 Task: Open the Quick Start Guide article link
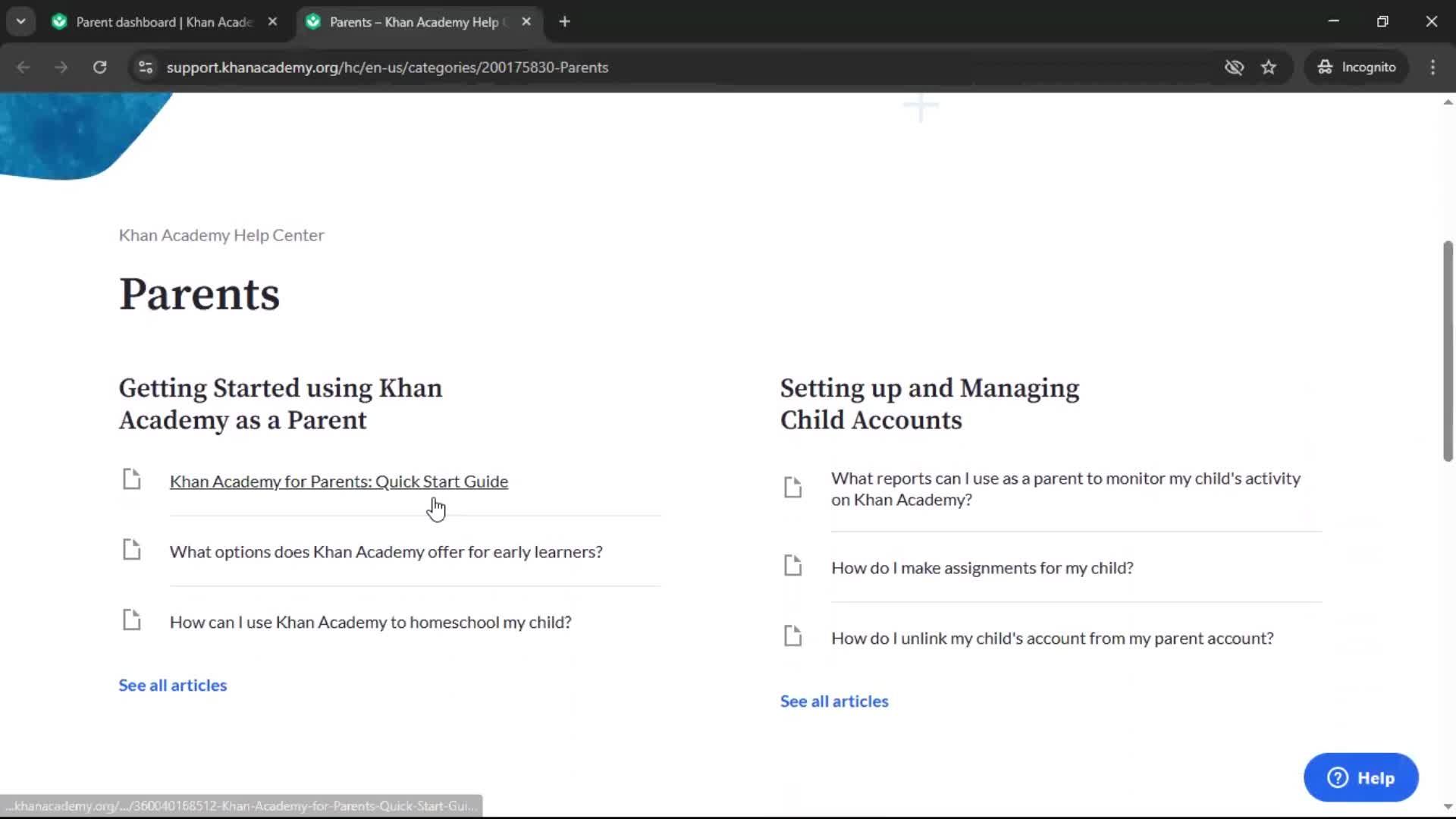[x=338, y=482]
